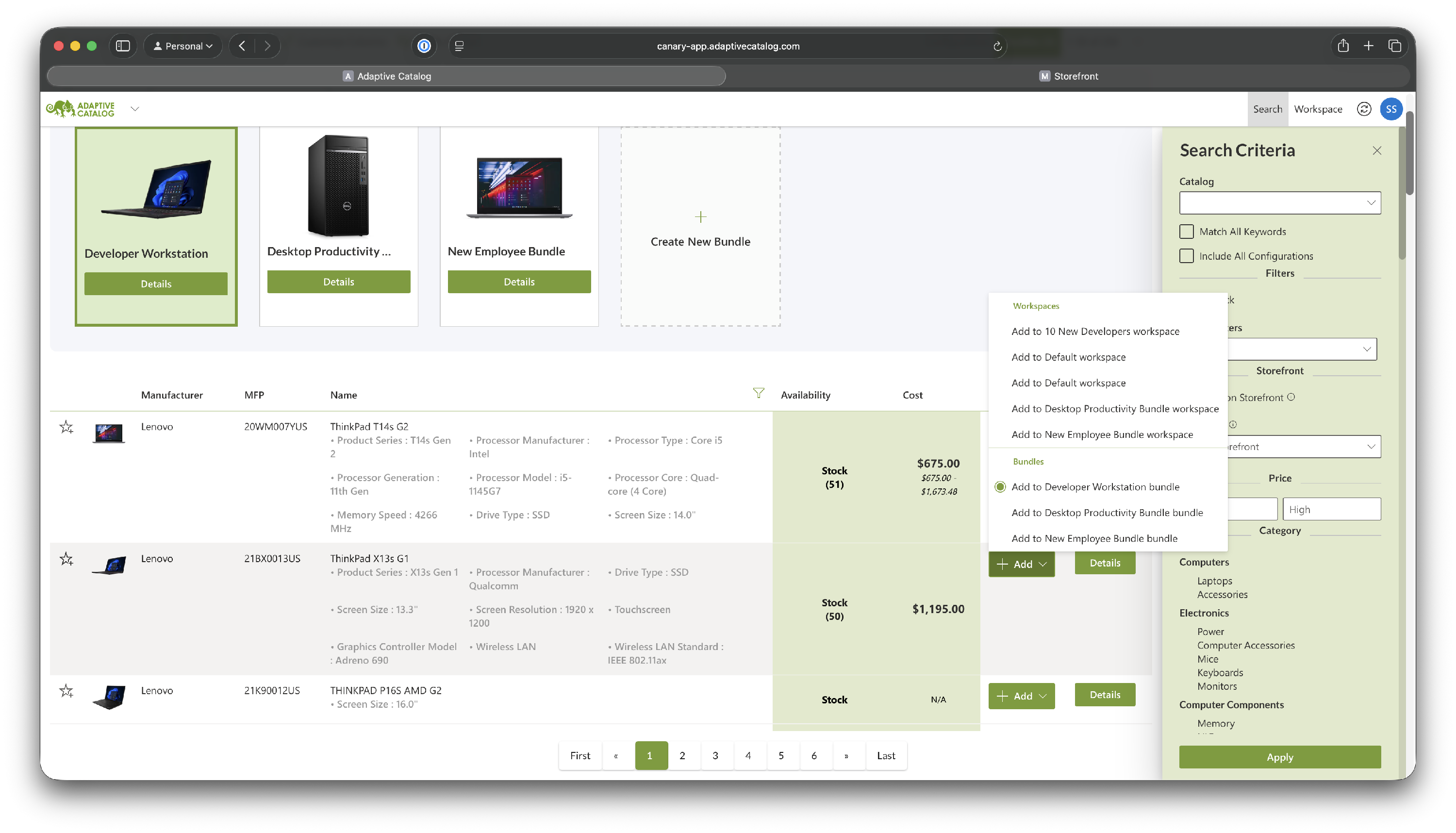Open the Catalog dropdown
Image resolution: width=1456 pixels, height=833 pixels.
tap(1279, 203)
